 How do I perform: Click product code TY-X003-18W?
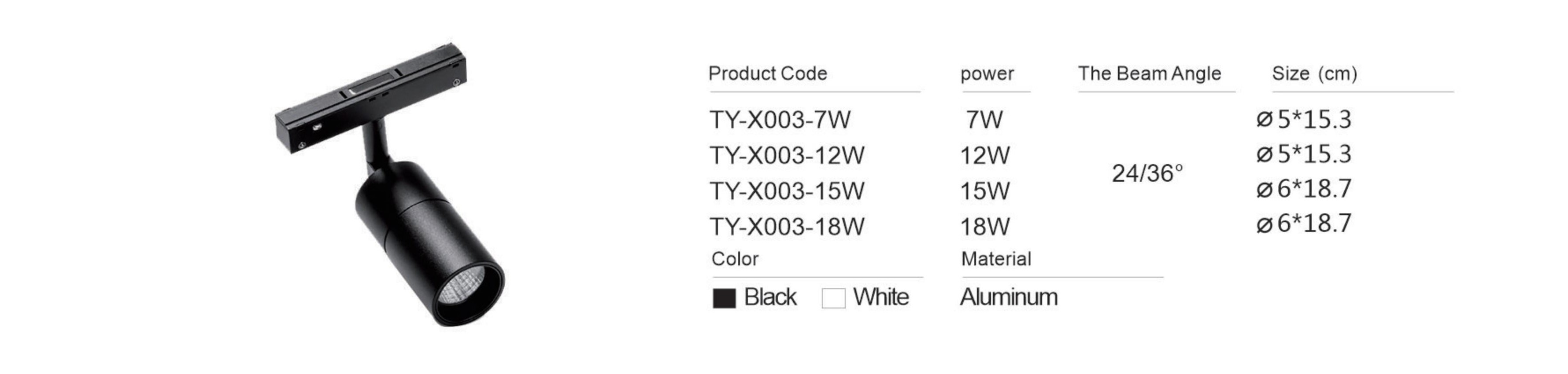[787, 227]
